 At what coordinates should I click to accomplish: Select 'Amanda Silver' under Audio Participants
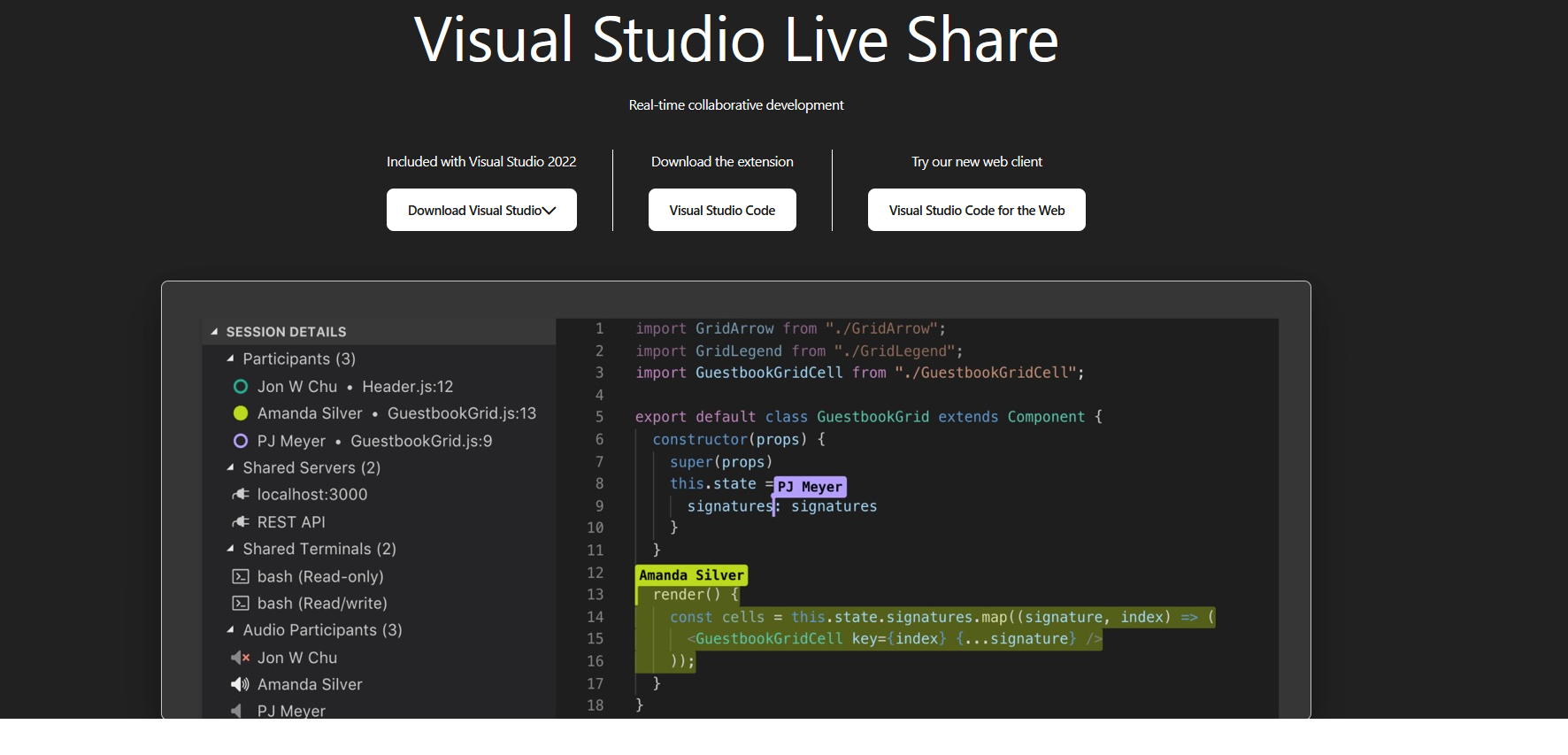point(310,684)
